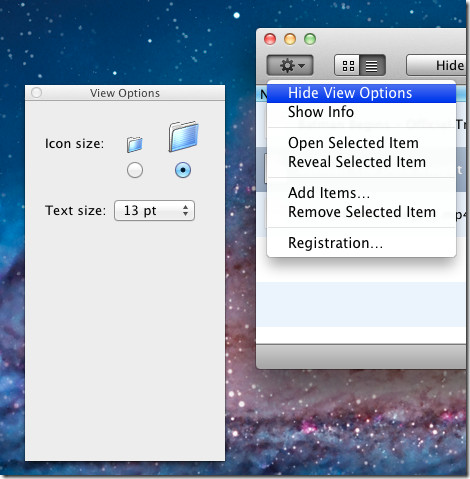Screen dimensions: 470x479
Task: Close the View Options panel
Action: click(x=37, y=93)
